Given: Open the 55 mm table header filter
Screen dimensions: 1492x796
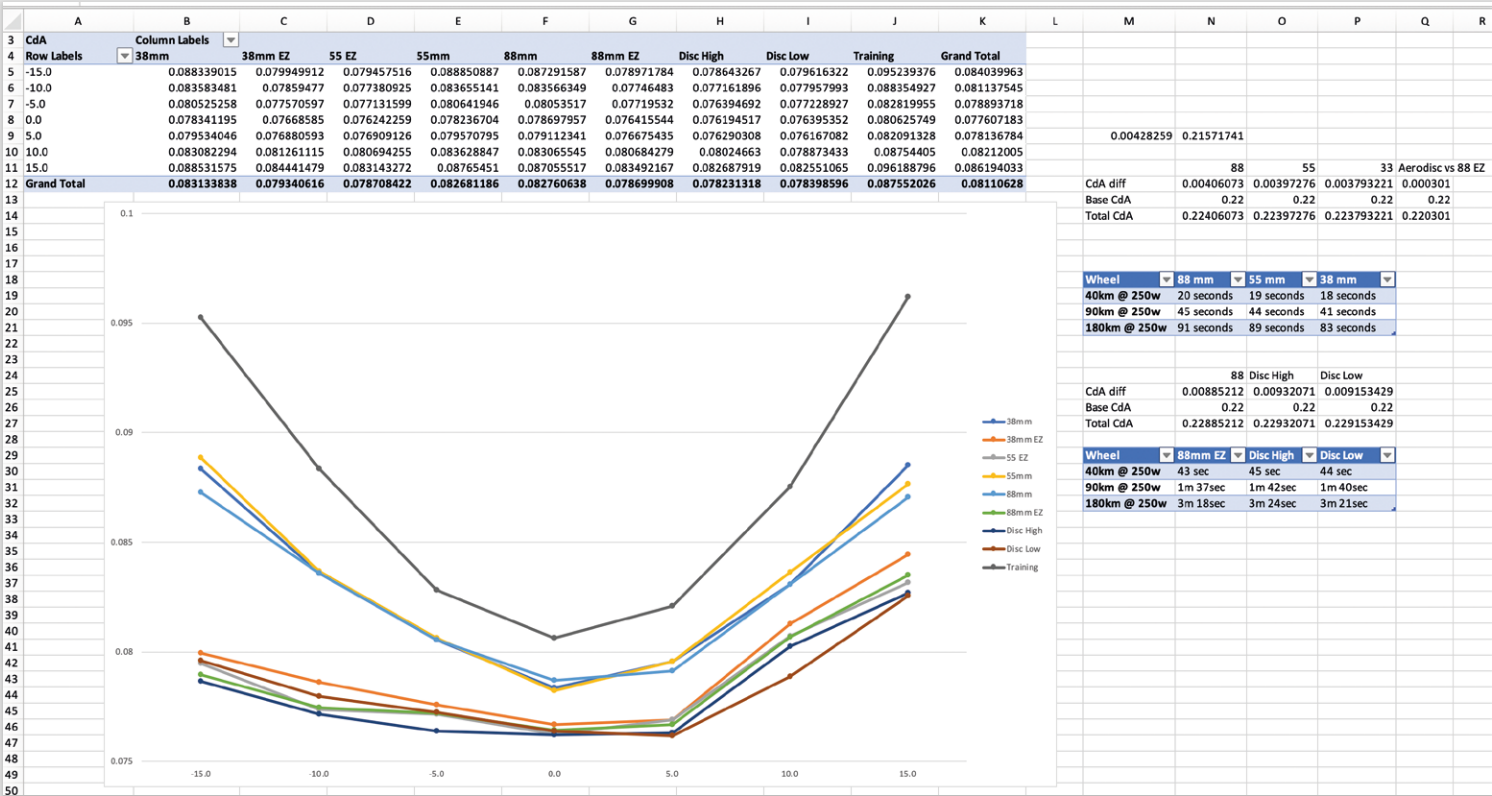Looking at the screenshot, I should tap(1308, 280).
